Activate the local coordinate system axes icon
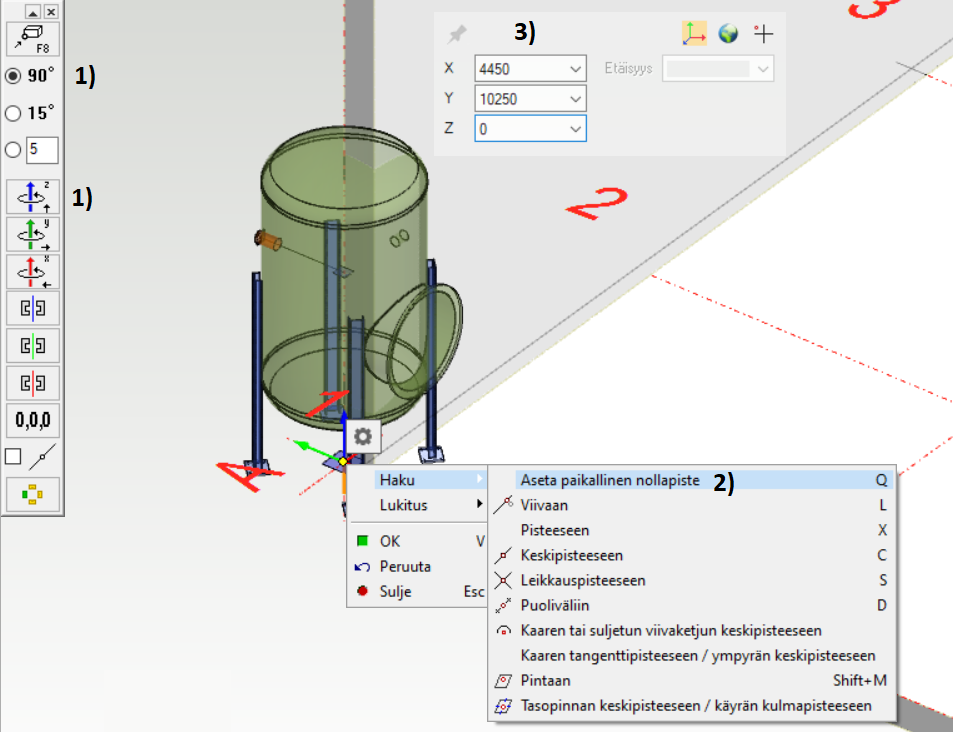This screenshot has width=953, height=732. point(694,34)
